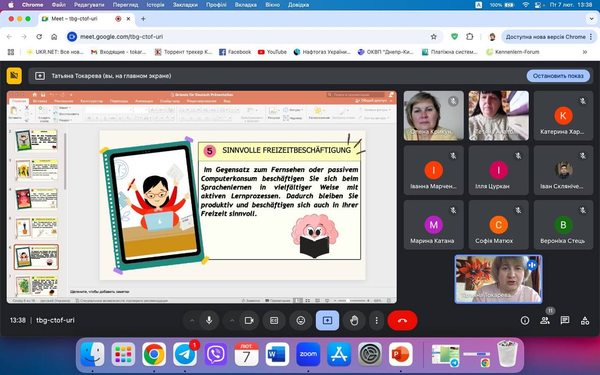Open Microsoft Word from the Dock
The width and height of the screenshot is (600, 375).
click(x=277, y=354)
